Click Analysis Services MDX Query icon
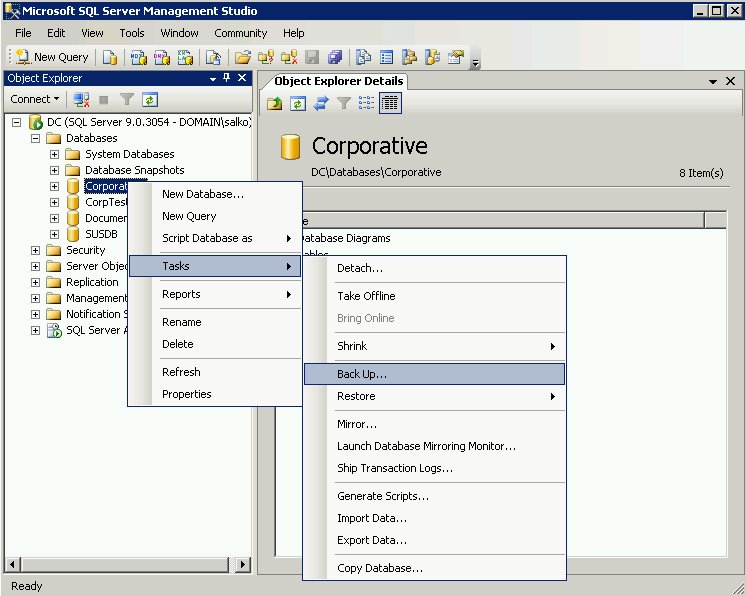 138,58
